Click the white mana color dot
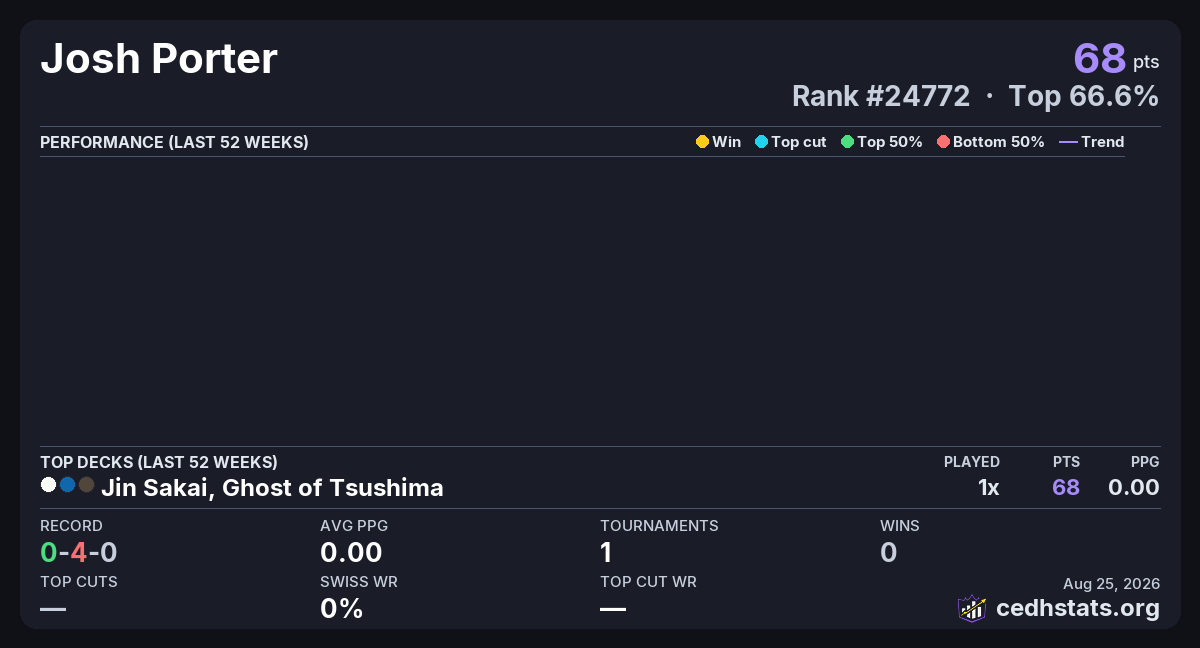The image size is (1200, 648). 48,485
